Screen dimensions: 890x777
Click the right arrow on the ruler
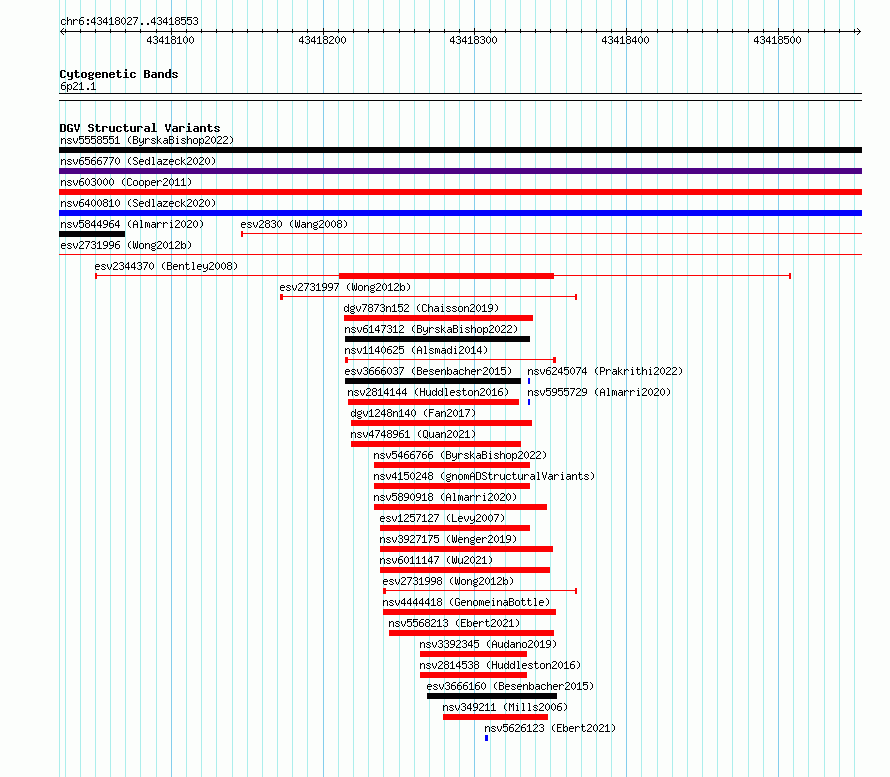coord(859,32)
